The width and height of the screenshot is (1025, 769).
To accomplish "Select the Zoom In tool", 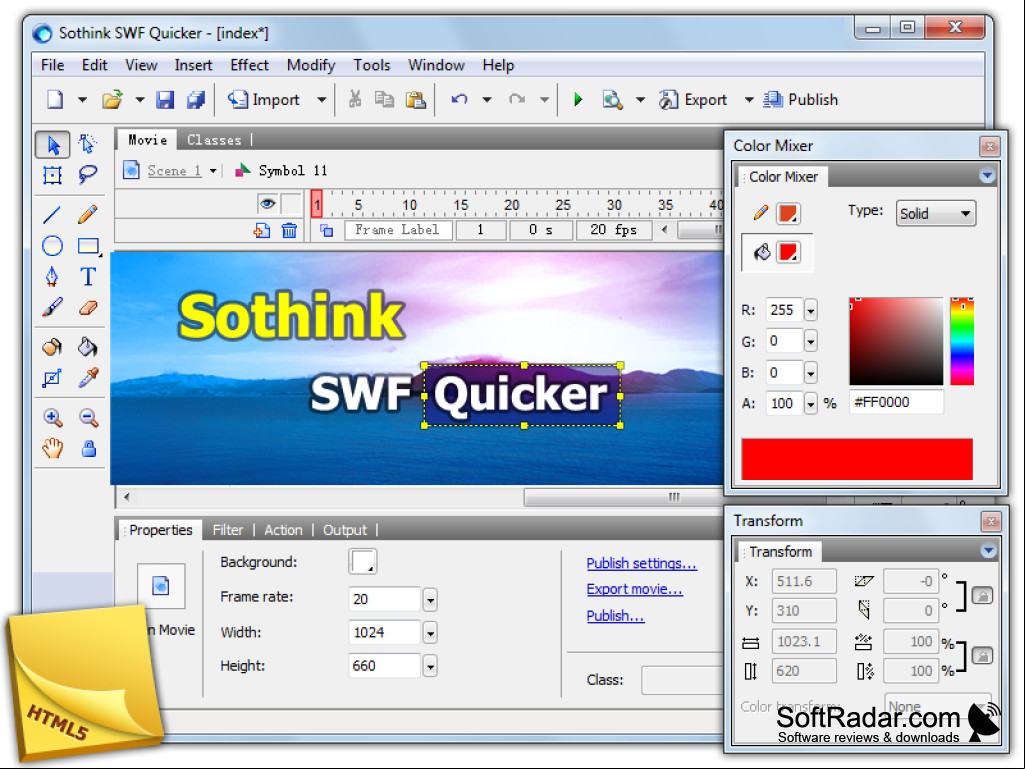I will click(x=53, y=417).
